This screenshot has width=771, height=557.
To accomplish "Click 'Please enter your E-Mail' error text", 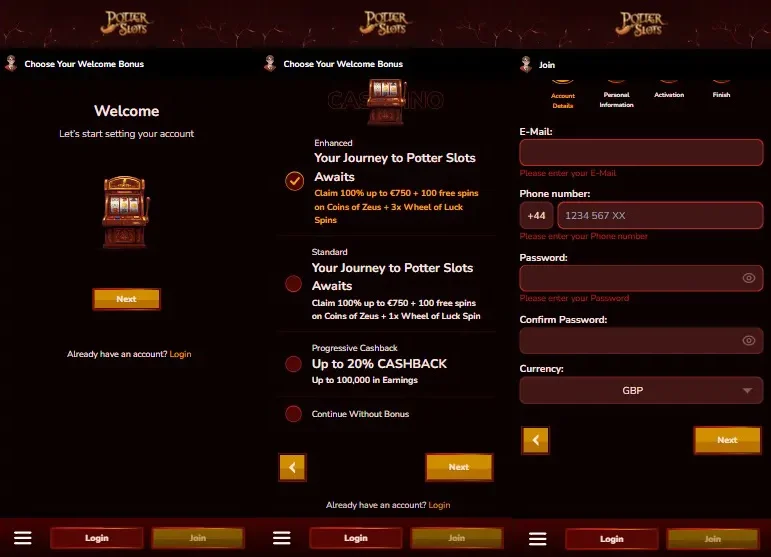I will pyautogui.click(x=568, y=173).
